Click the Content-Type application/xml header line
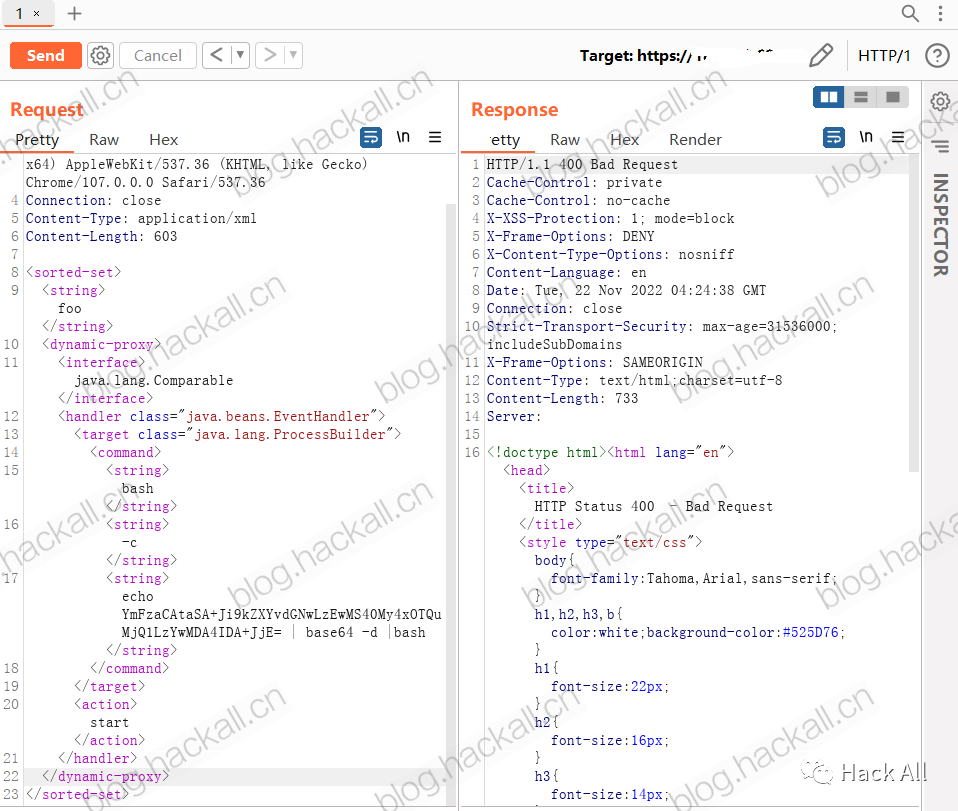 pos(141,218)
